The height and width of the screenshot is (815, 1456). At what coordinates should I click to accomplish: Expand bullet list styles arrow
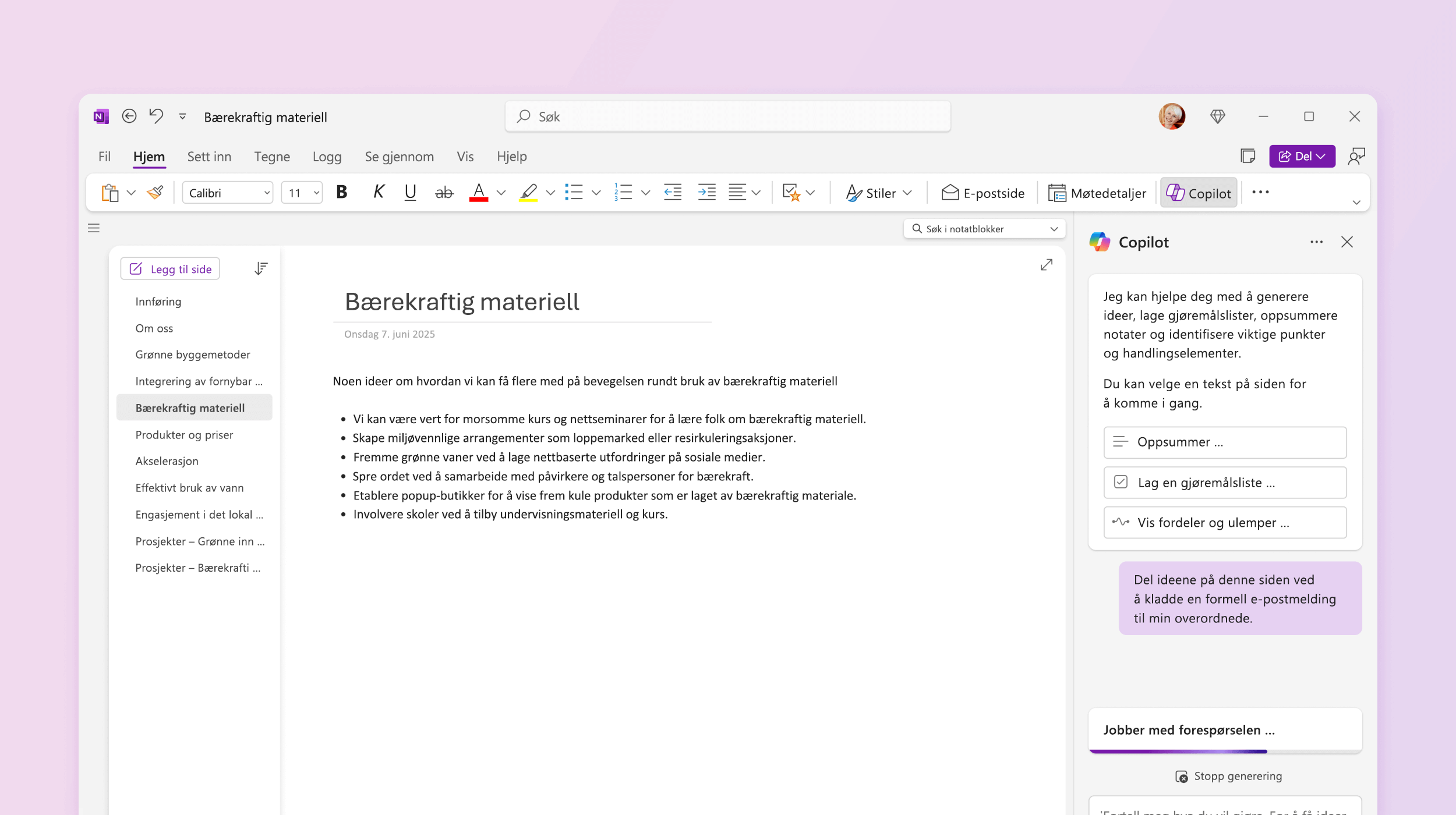596,193
